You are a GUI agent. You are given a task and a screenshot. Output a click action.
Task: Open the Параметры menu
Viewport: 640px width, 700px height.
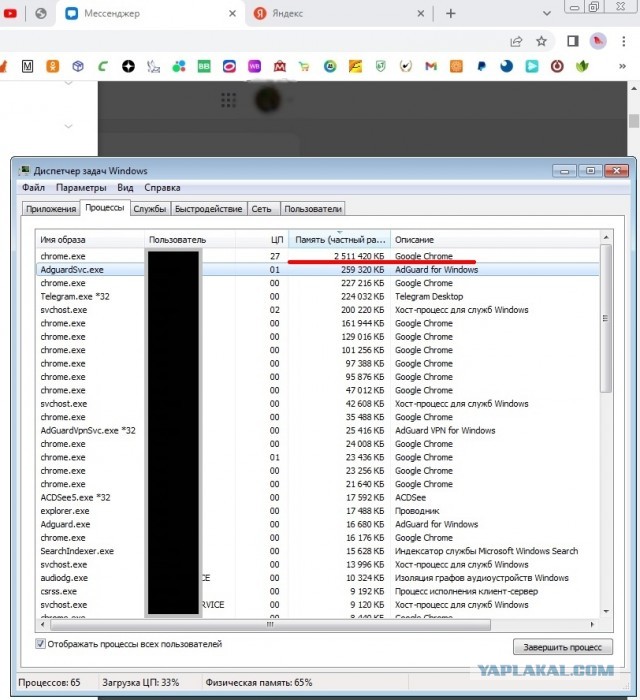(81, 188)
